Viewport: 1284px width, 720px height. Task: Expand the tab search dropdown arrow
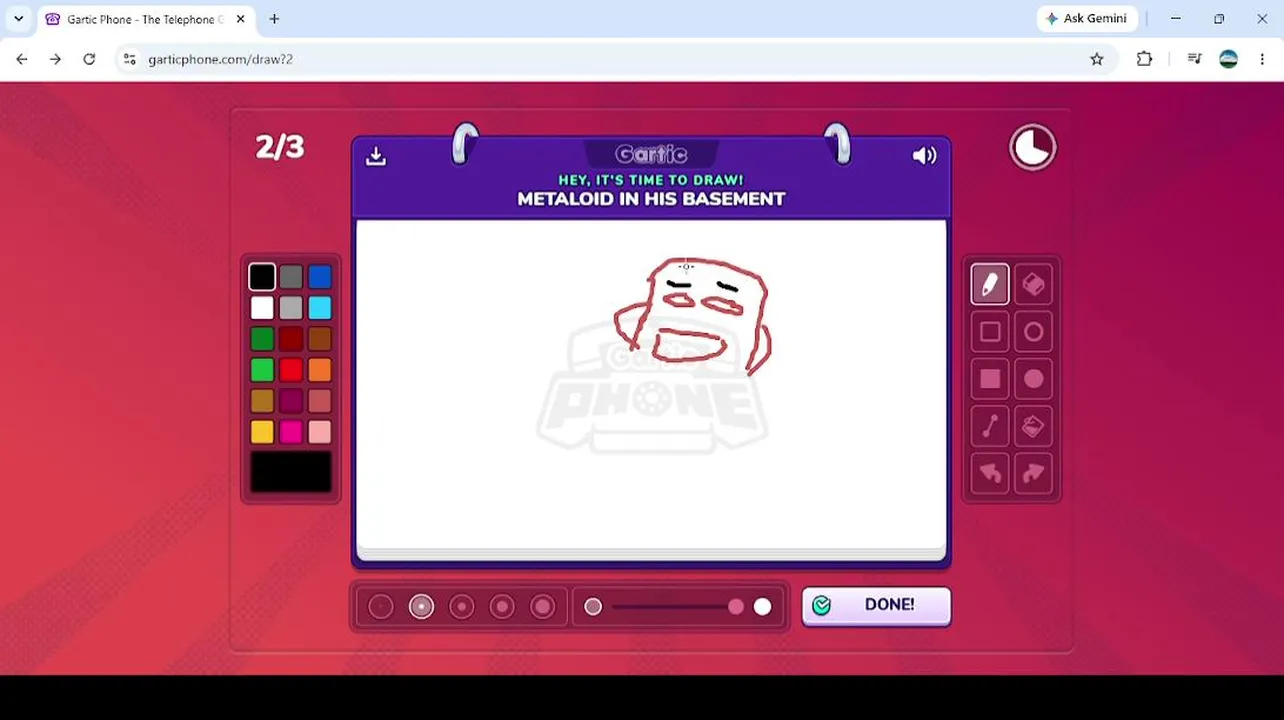pos(18,19)
